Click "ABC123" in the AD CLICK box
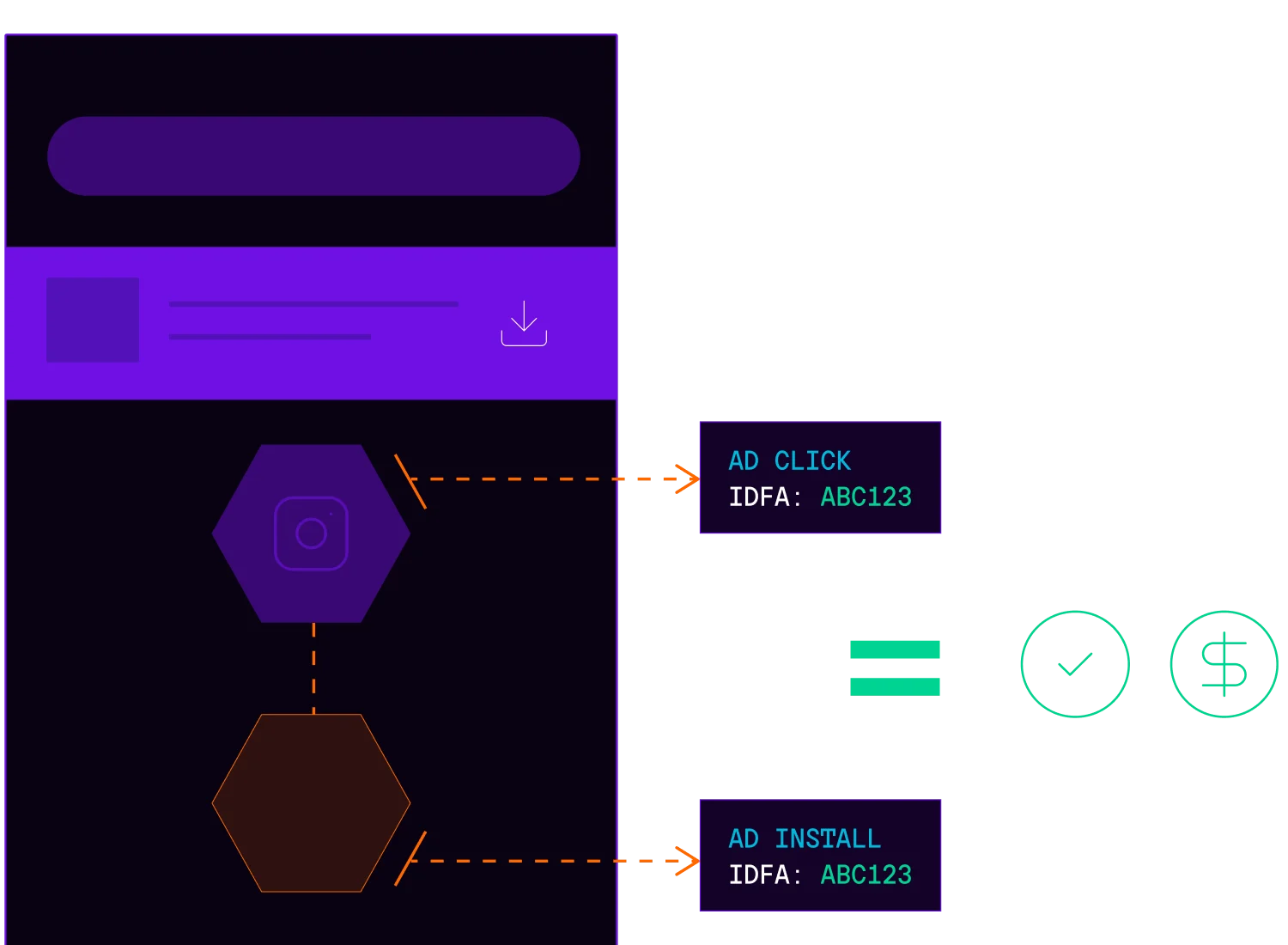Viewport: 1288px width, 945px height. [866, 497]
